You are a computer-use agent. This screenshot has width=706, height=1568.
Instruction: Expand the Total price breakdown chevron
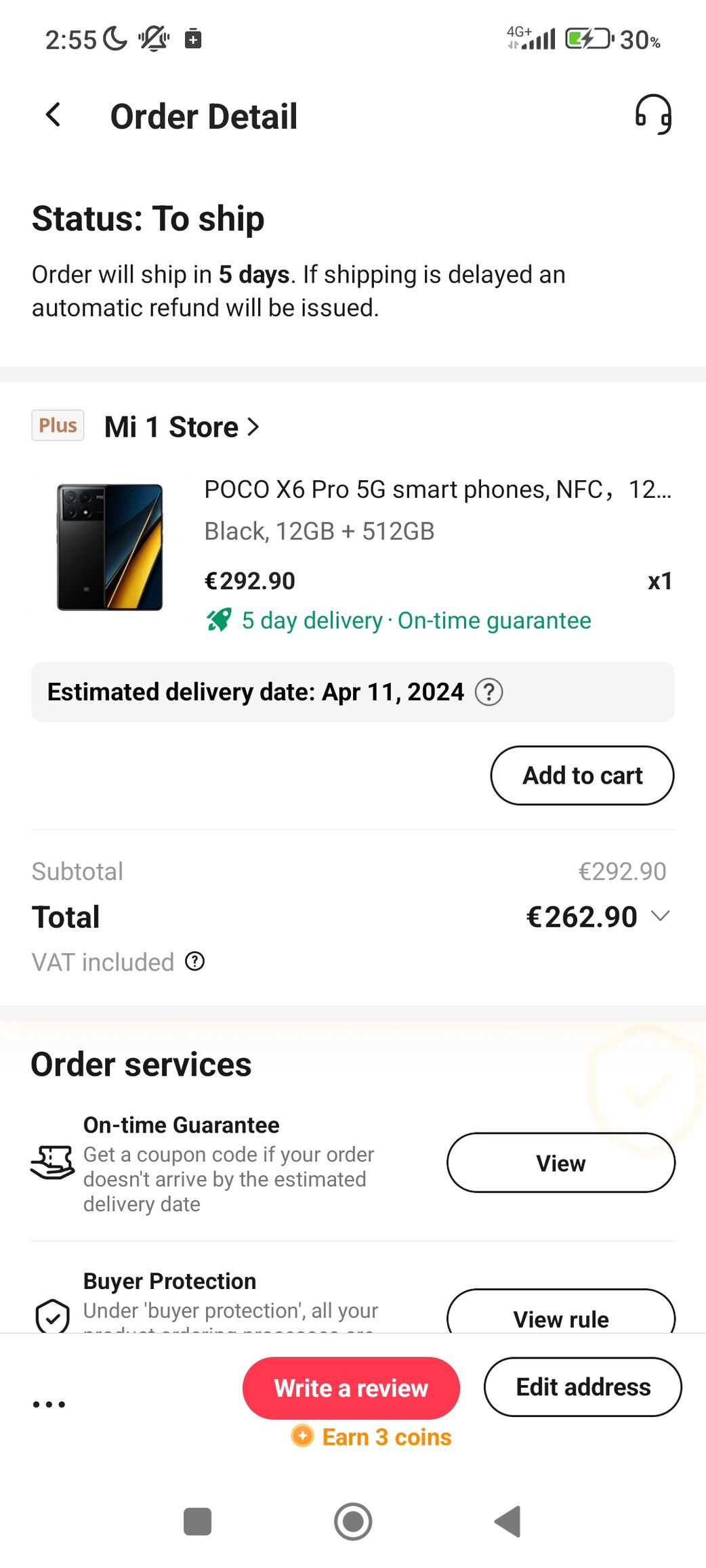[660, 916]
